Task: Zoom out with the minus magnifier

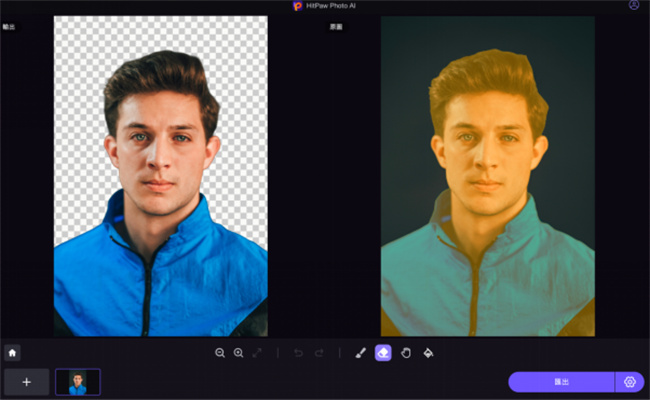Action: pyautogui.click(x=220, y=353)
